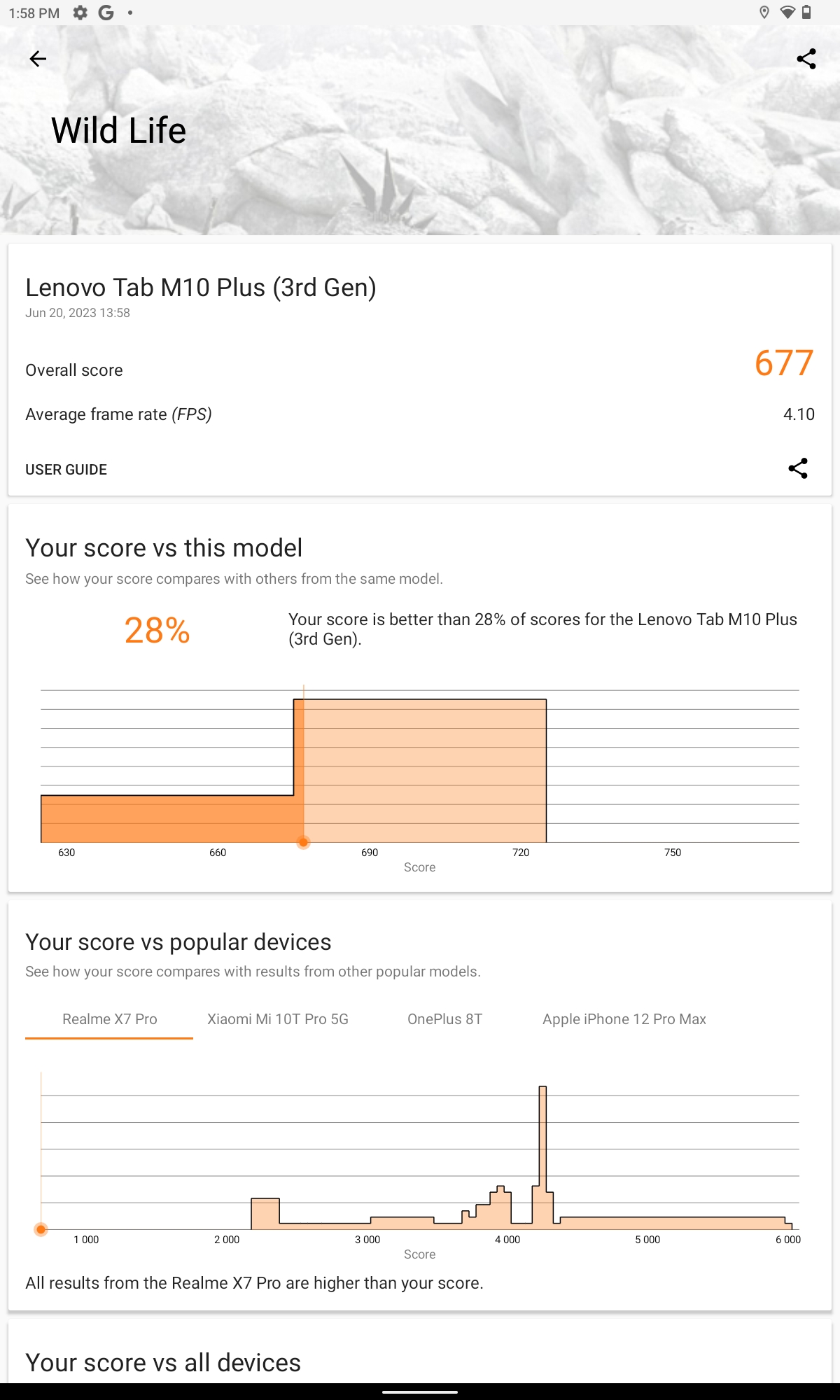The height and width of the screenshot is (1400, 840).
Task: Tap the location pin status icon
Action: point(764,13)
